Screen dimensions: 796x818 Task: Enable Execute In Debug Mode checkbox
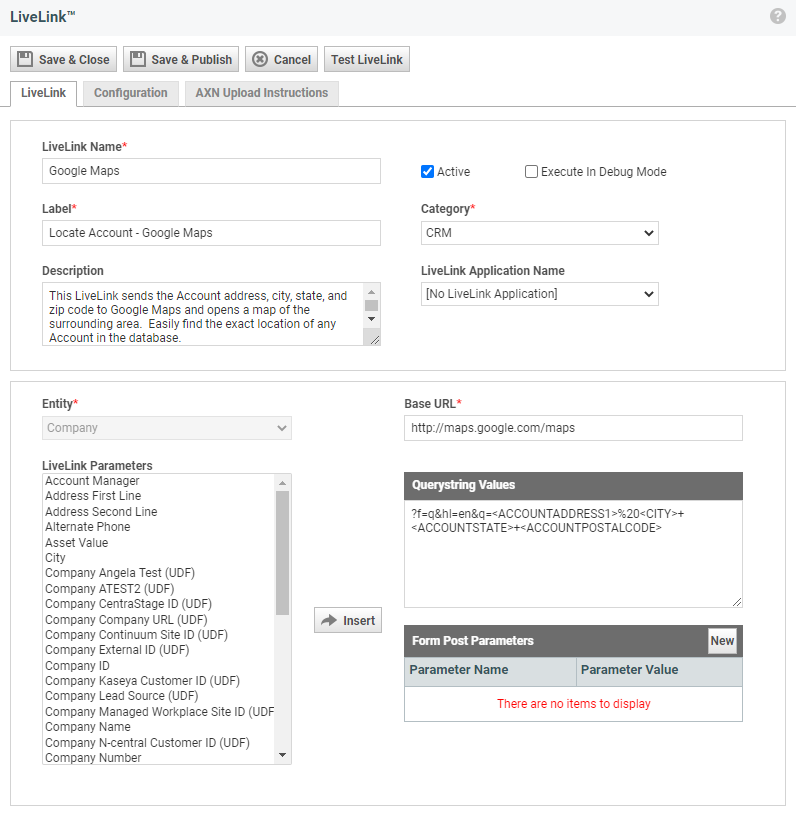(531, 172)
